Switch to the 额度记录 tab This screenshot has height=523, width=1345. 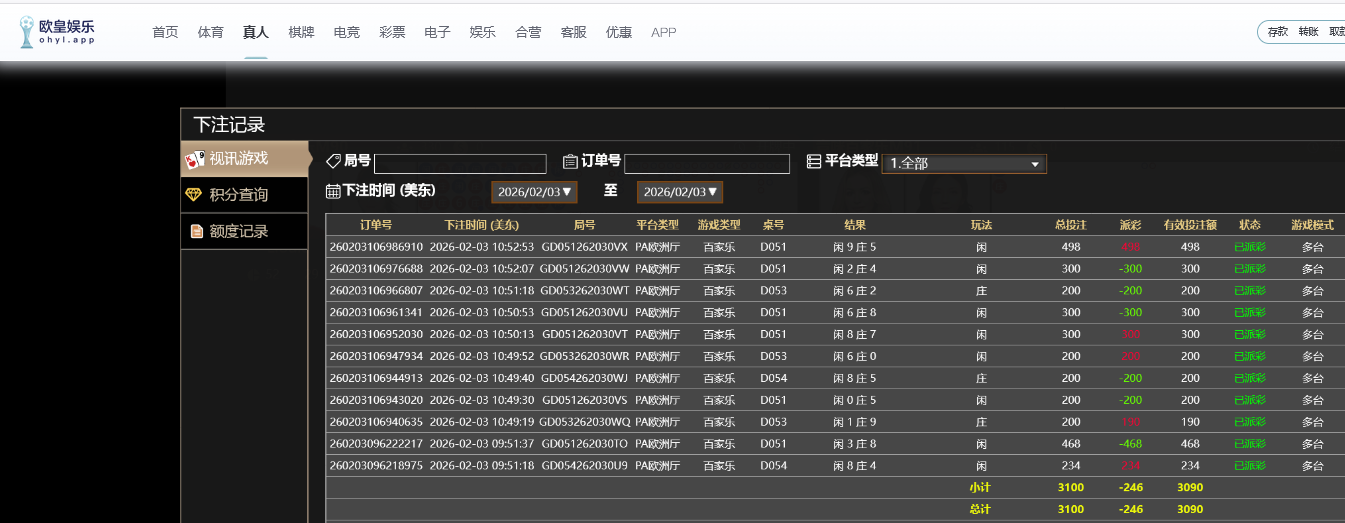tap(238, 231)
